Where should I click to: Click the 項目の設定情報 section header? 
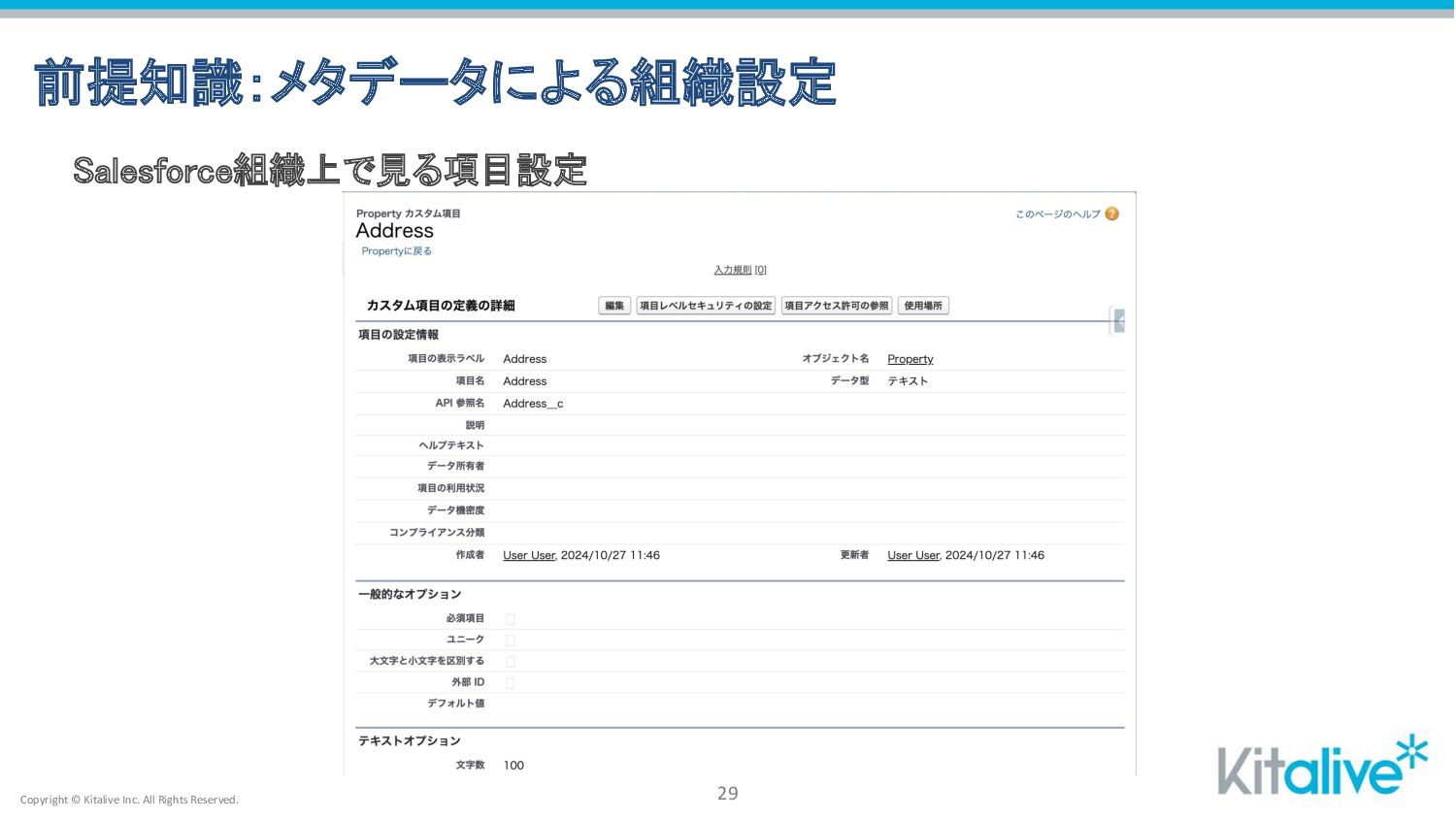coord(398,335)
